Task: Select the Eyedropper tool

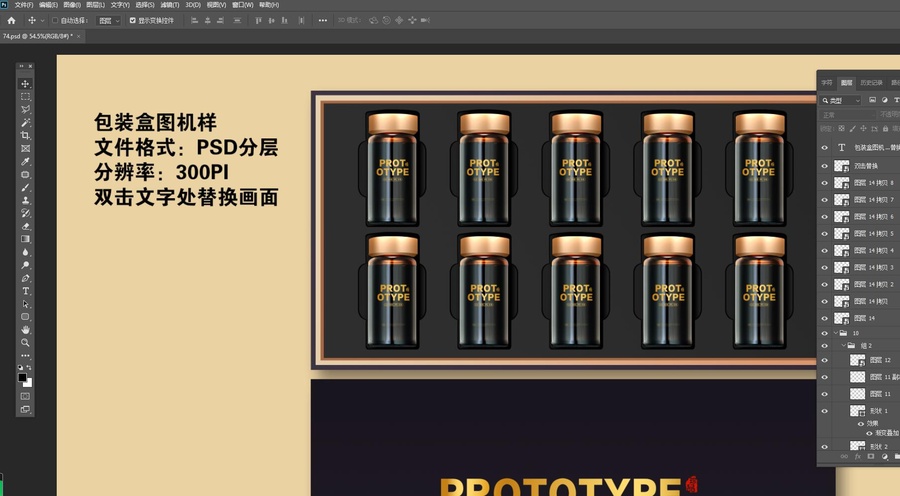Action: click(25, 162)
